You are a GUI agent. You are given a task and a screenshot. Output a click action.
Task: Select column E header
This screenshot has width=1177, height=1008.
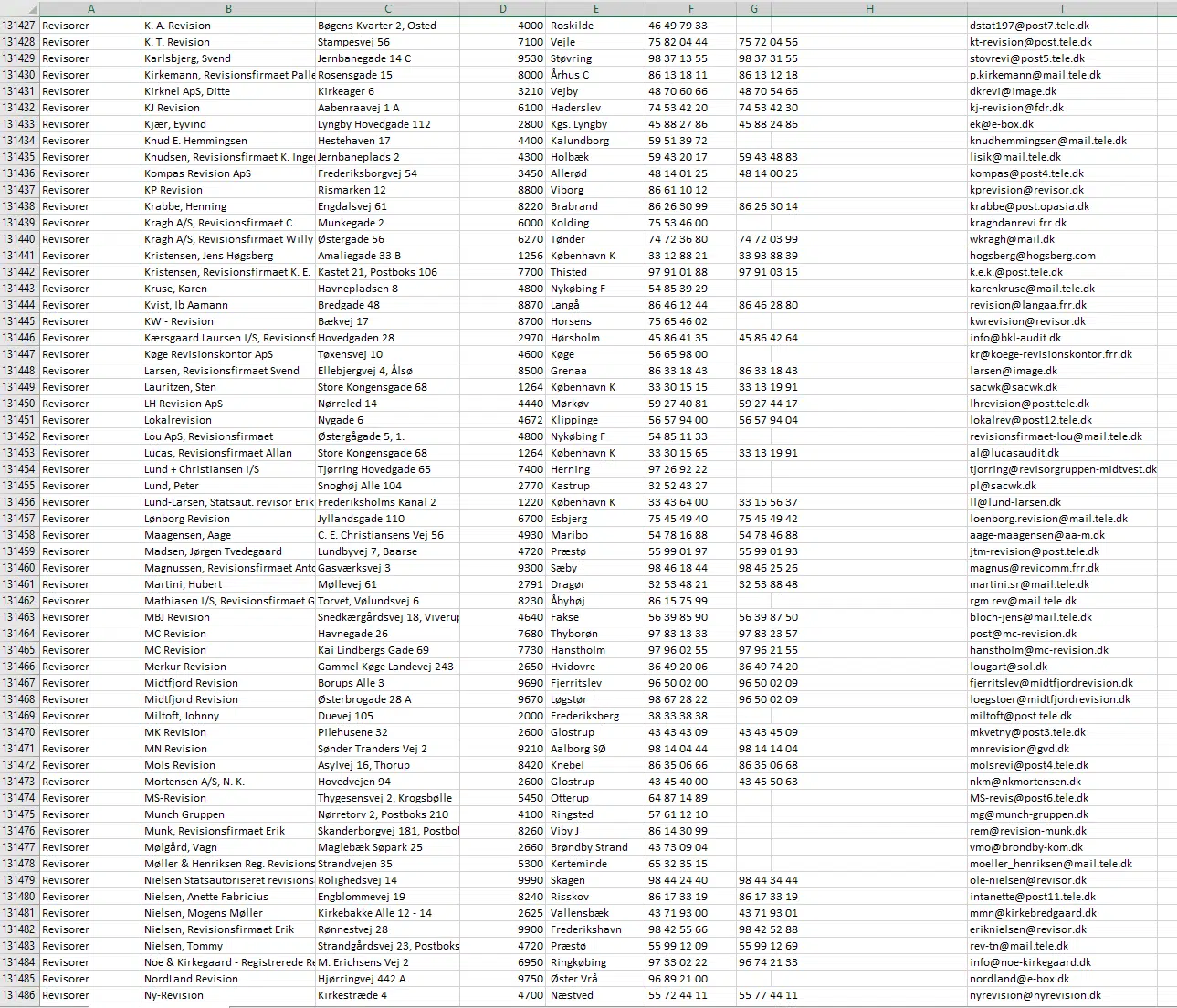[596, 9]
